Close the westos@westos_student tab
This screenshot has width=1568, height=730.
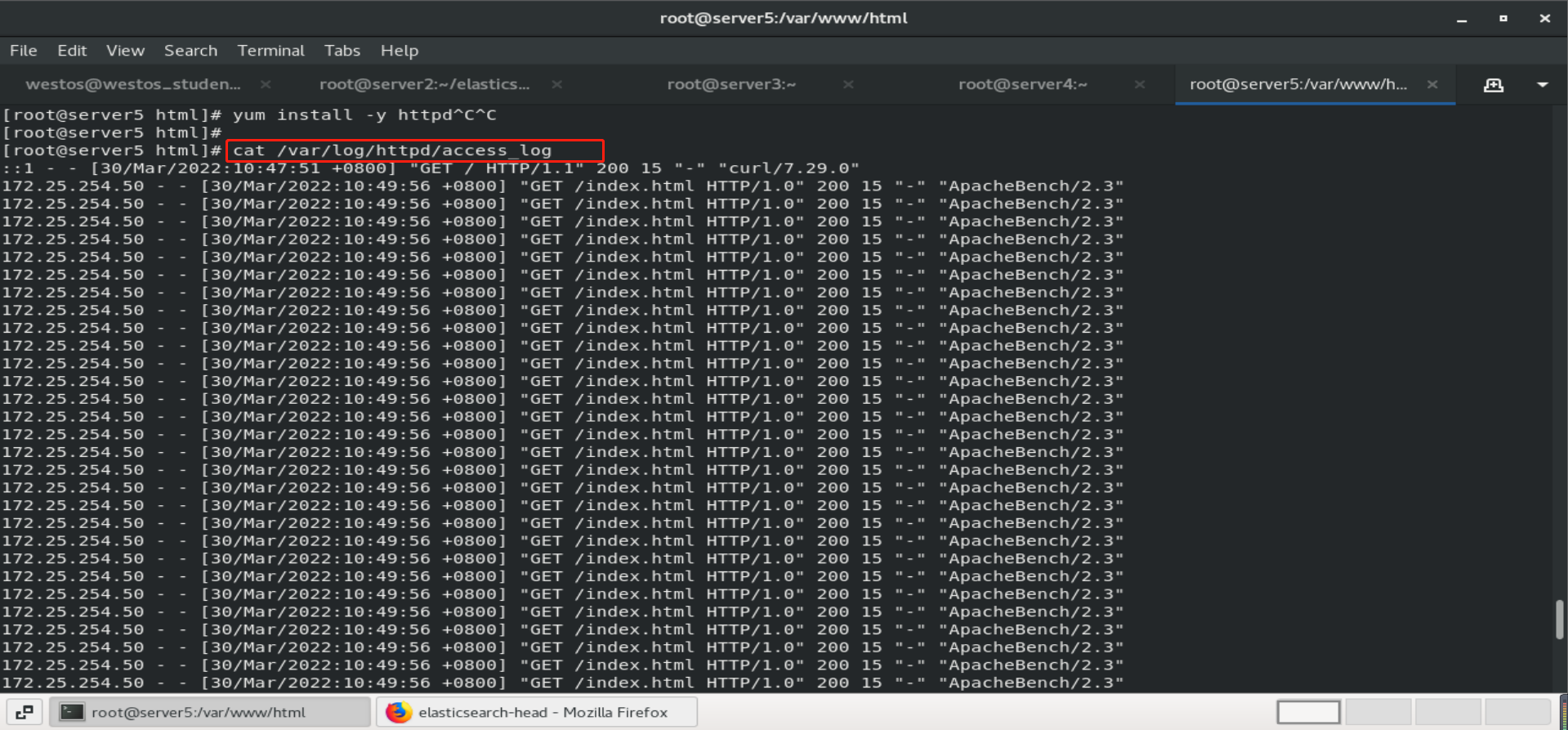click(266, 84)
